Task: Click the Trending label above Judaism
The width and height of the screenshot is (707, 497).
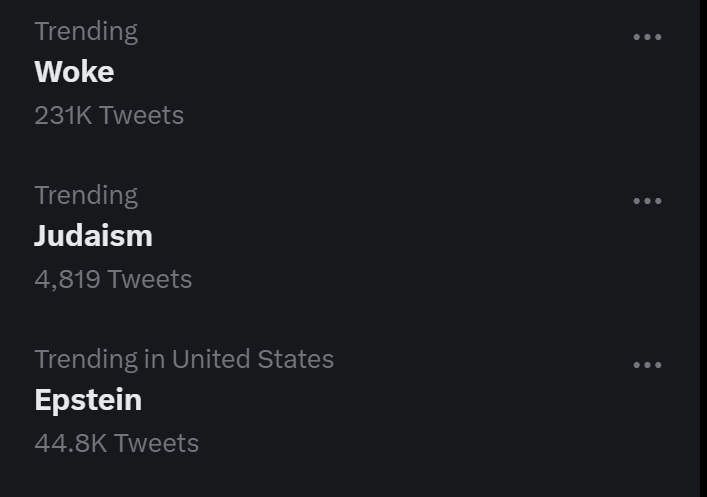Action: point(86,195)
